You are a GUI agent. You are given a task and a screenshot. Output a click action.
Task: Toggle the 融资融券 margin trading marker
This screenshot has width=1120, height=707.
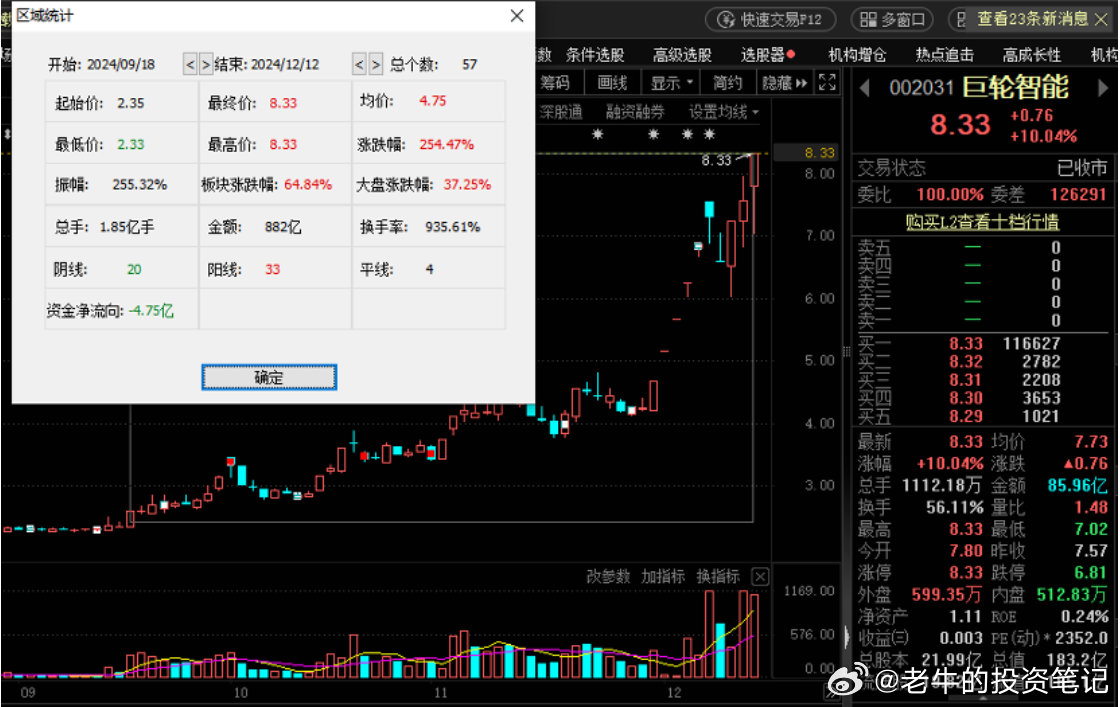tap(636, 111)
